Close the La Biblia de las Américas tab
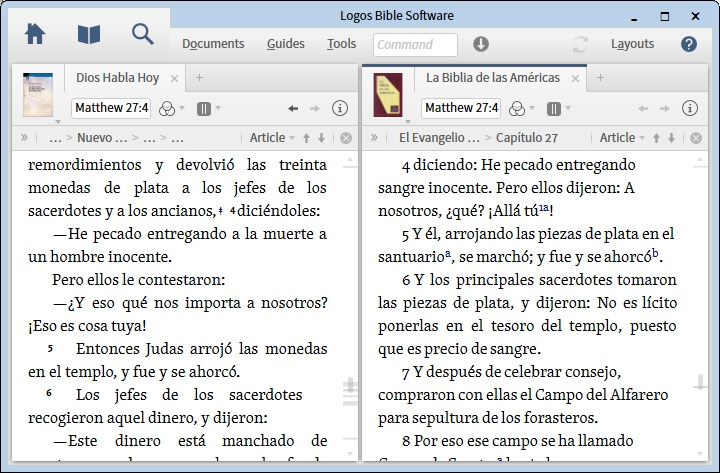Screen dimensions: 720x473 575,79
